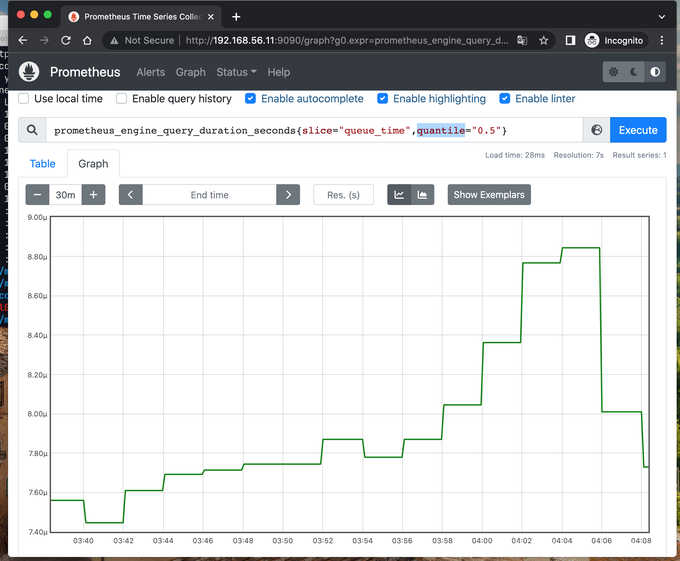680x561 pixels.
Task: Click the 9.00µ y-axis label
Action: pyautogui.click(x=37, y=217)
